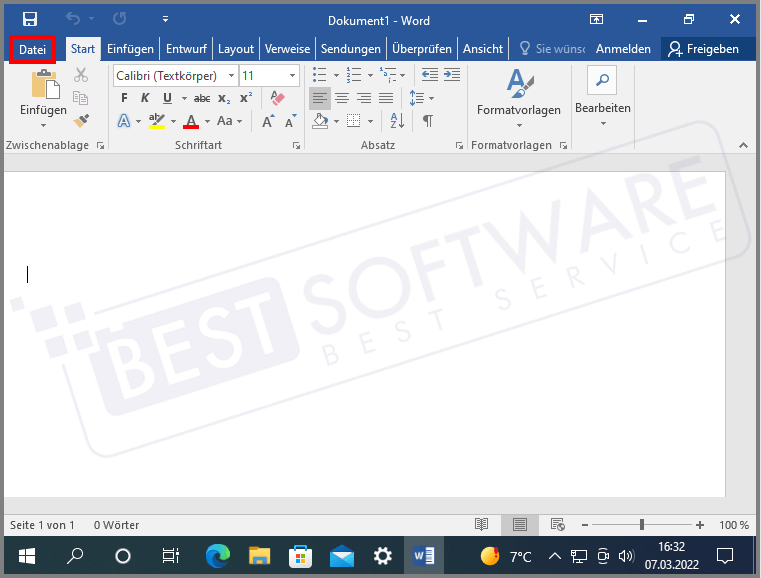Open the font size dropdown

tap(292, 76)
